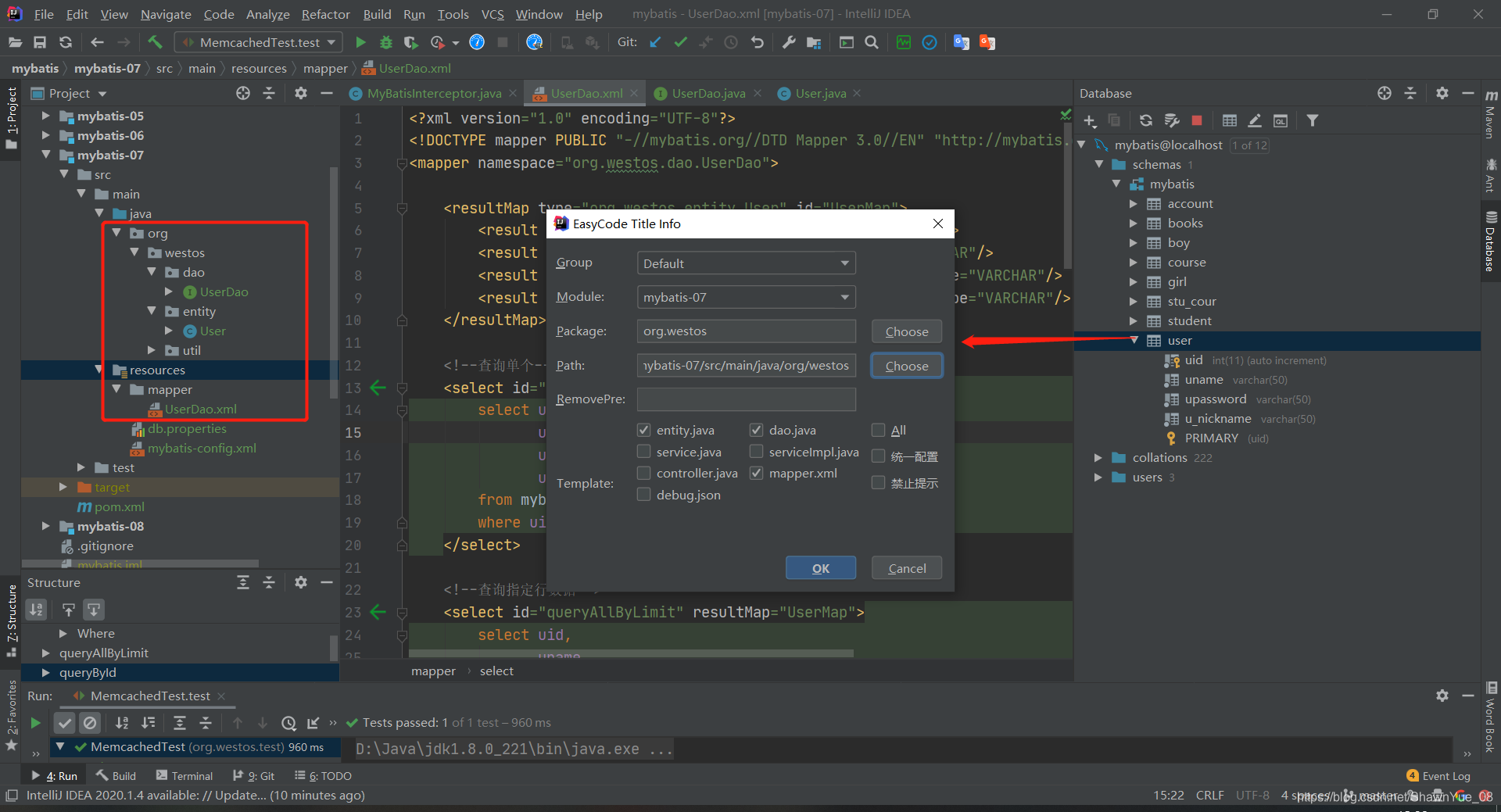Image resolution: width=1501 pixels, height=812 pixels.
Task: Locate opened file in Project panel
Action: (243, 93)
